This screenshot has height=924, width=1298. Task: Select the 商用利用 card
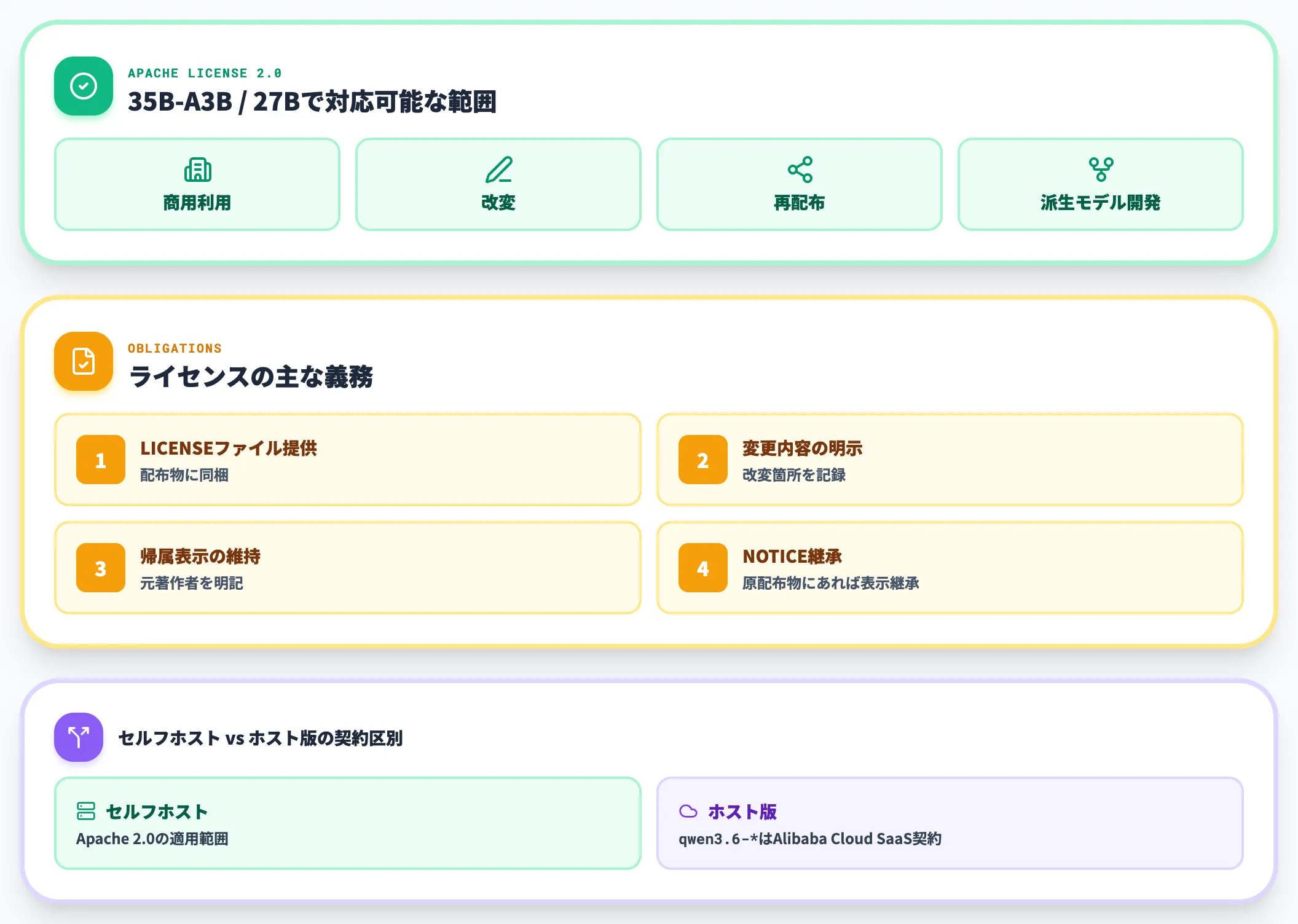(197, 184)
